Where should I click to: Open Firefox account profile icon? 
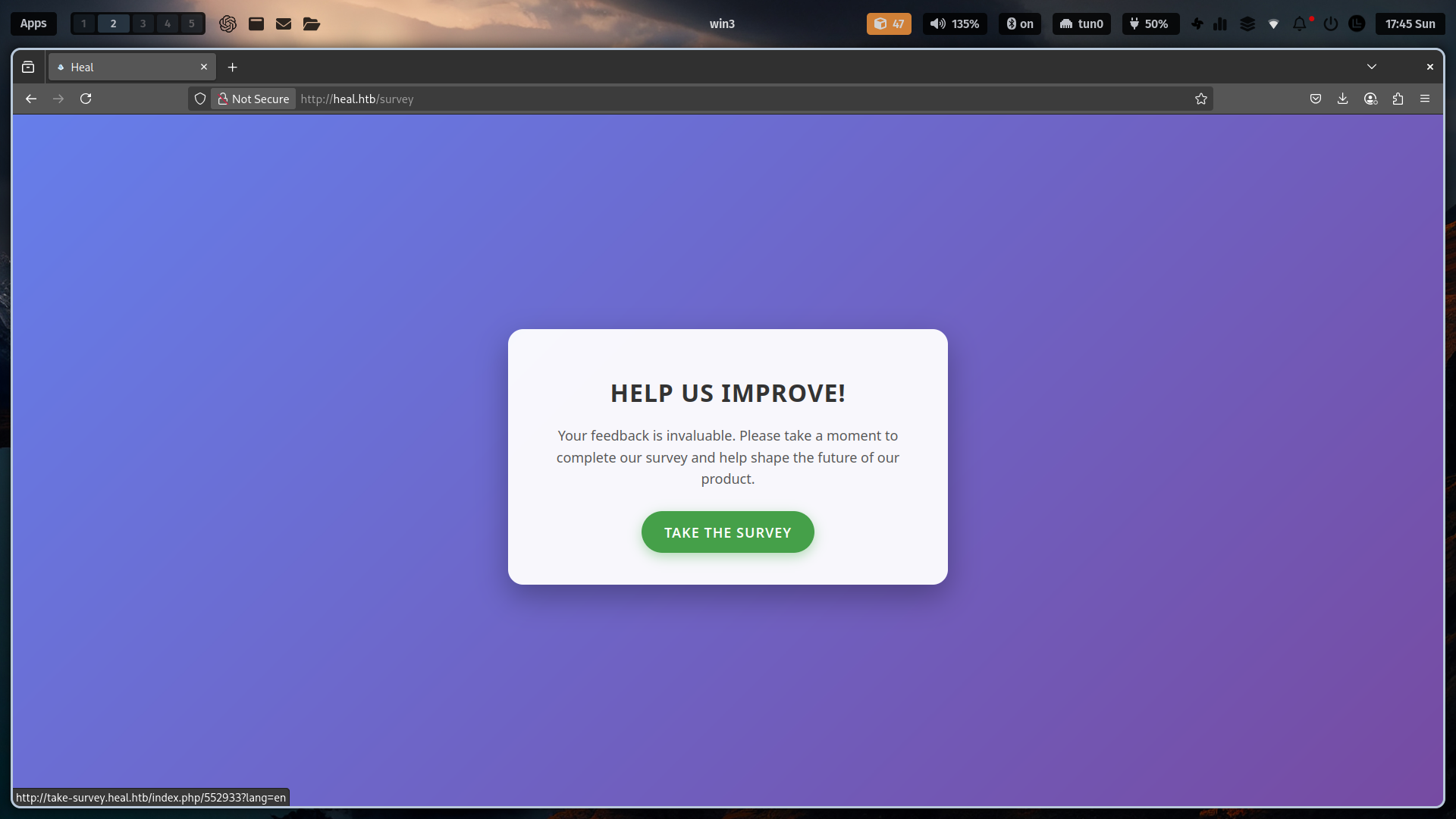1370,99
